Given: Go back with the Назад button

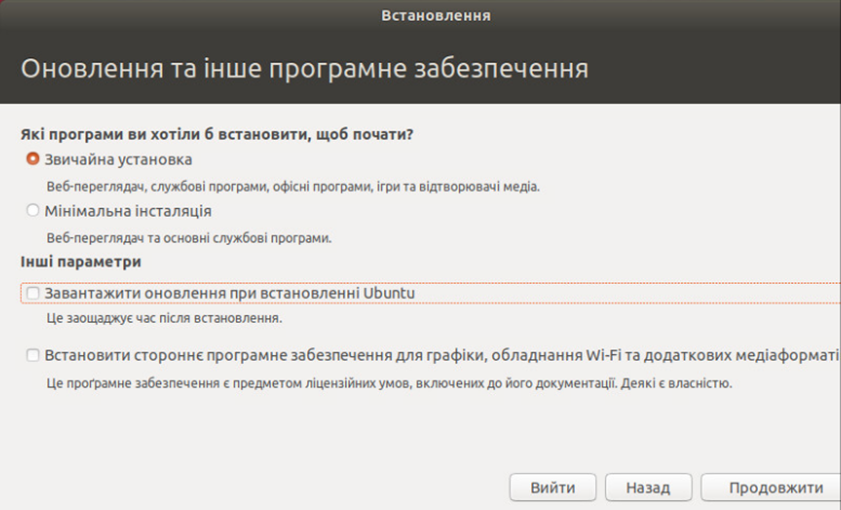Looking at the screenshot, I should (648, 488).
